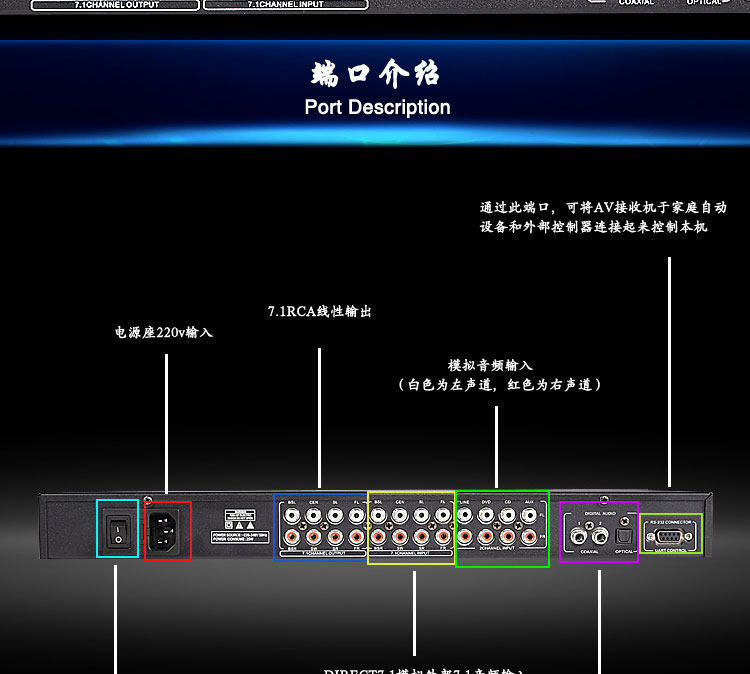Click the '通过此端口,可将AV接收机于家庭自动' text line
This screenshot has width=750, height=674.
pyautogui.click(x=603, y=208)
